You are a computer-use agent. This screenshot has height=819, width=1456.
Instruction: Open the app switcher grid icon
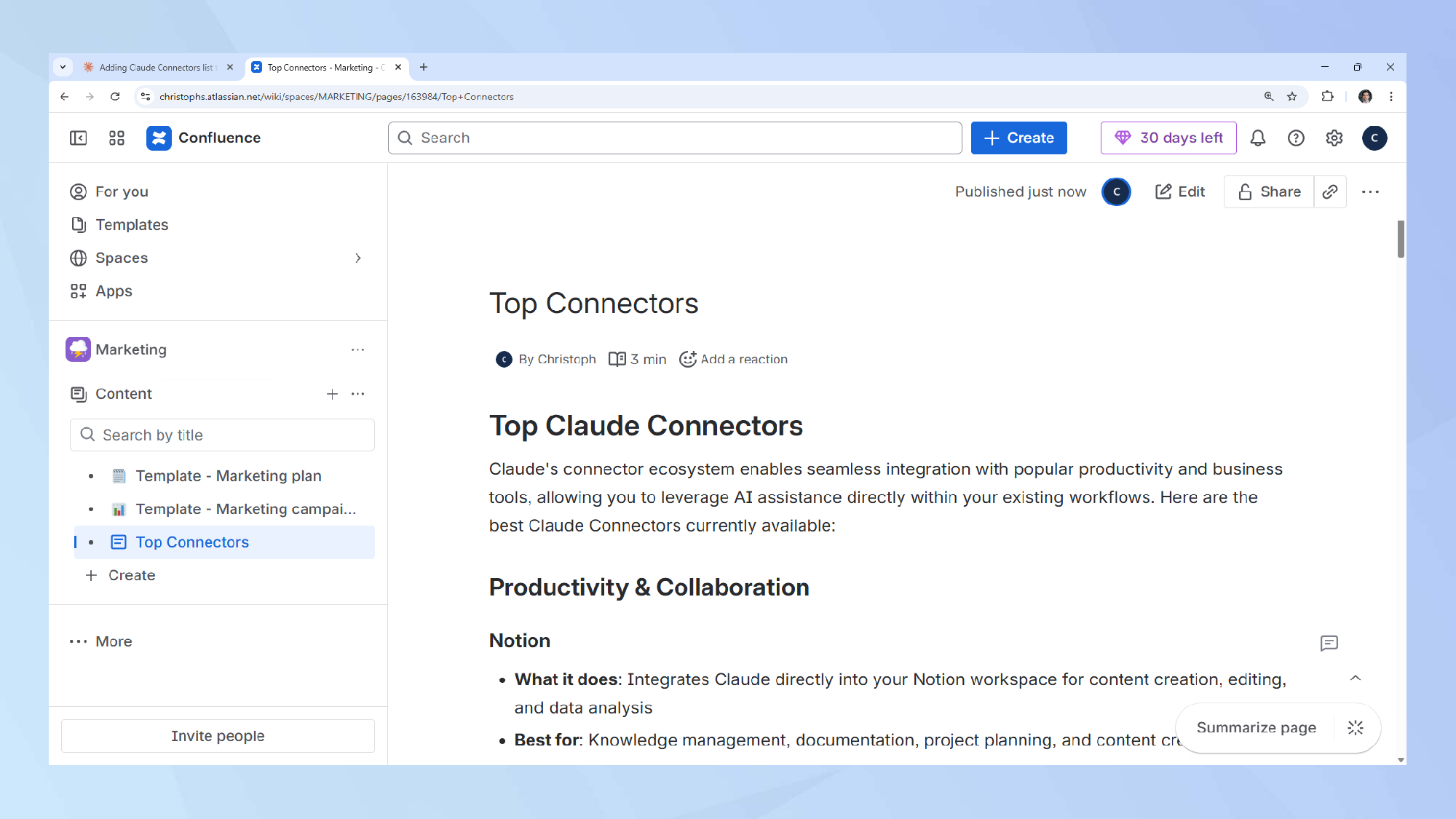(x=116, y=138)
